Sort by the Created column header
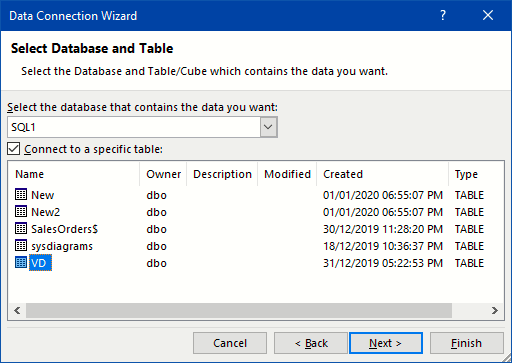This screenshot has width=512, height=363. coord(383,174)
